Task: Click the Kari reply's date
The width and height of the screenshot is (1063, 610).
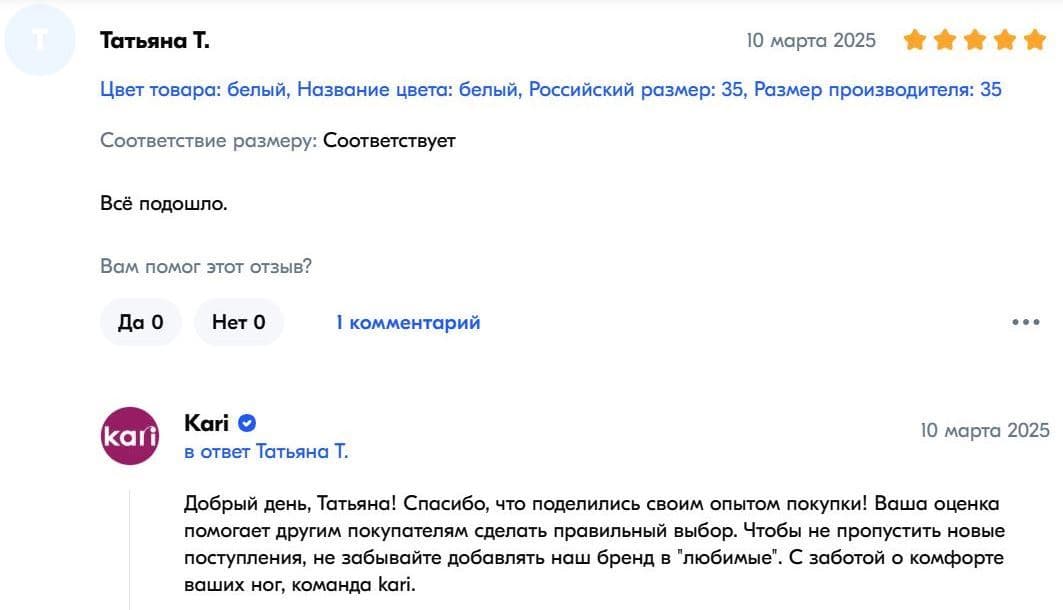Action: [x=984, y=430]
